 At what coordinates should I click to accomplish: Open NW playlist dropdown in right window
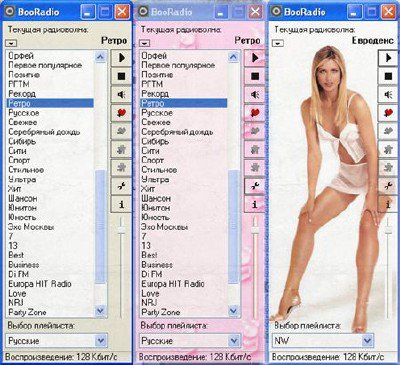tap(367, 341)
